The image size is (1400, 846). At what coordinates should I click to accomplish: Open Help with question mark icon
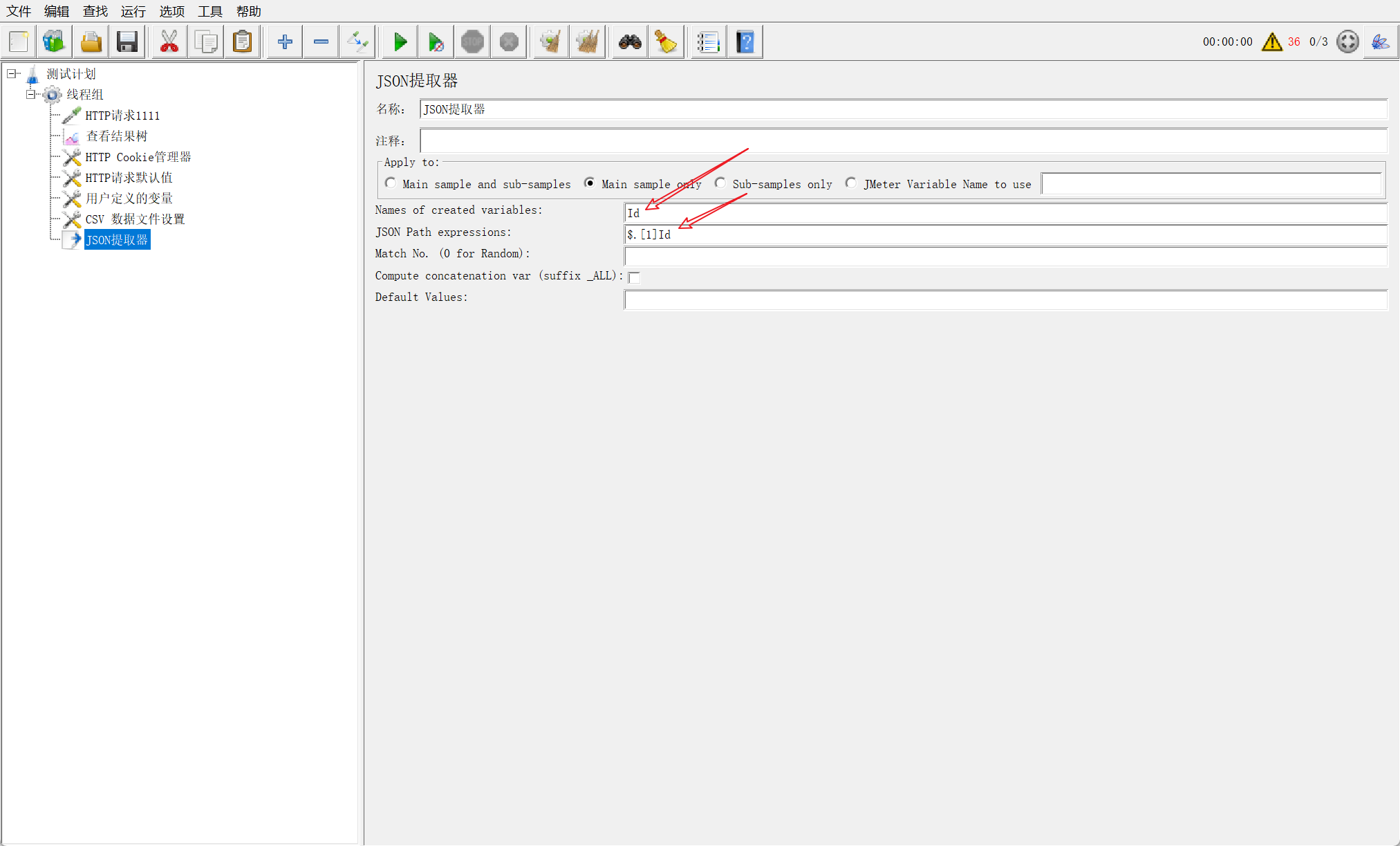coord(745,42)
